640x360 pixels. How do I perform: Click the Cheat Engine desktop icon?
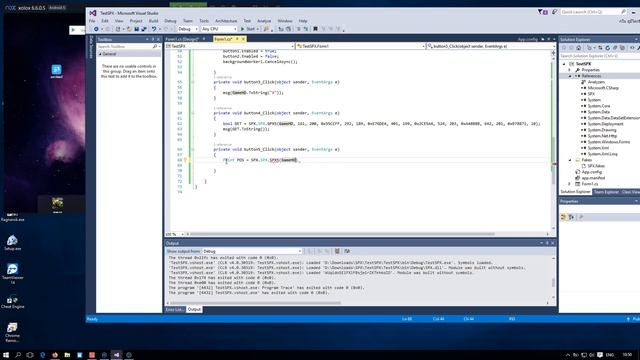(x=12, y=302)
